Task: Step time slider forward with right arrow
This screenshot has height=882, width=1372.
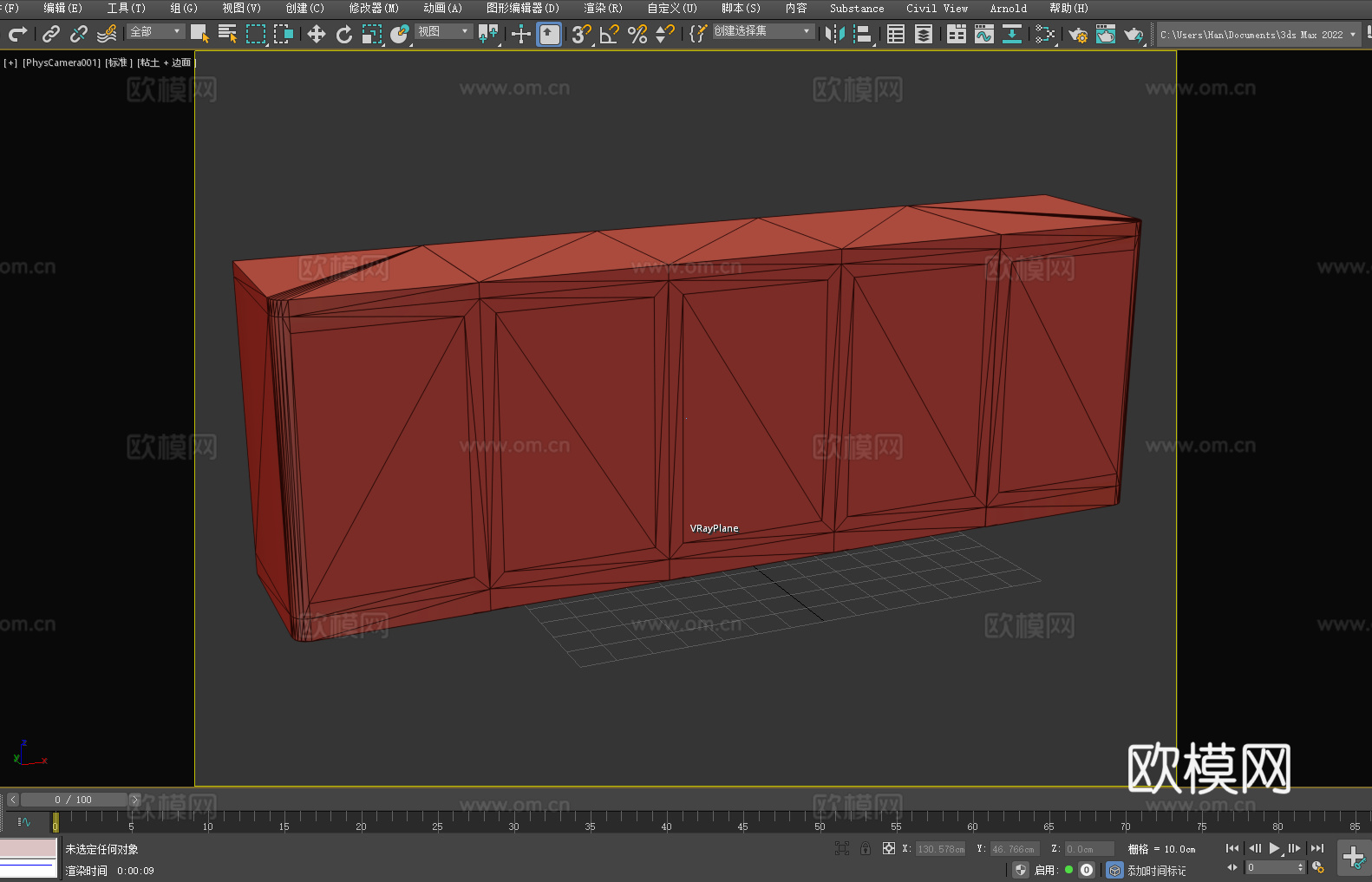Action: click(x=134, y=800)
